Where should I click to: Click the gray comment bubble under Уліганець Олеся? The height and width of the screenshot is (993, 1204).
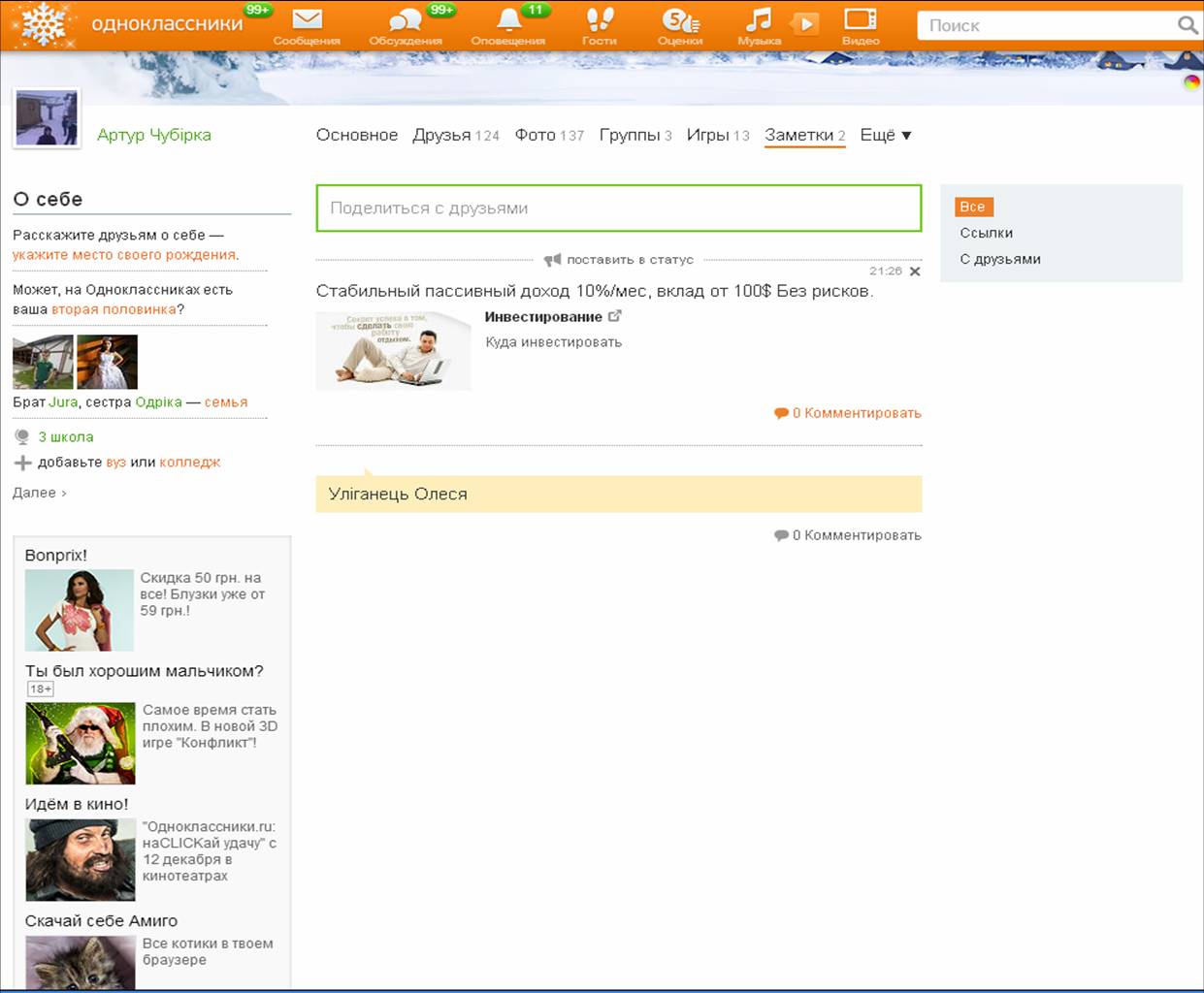tap(781, 535)
